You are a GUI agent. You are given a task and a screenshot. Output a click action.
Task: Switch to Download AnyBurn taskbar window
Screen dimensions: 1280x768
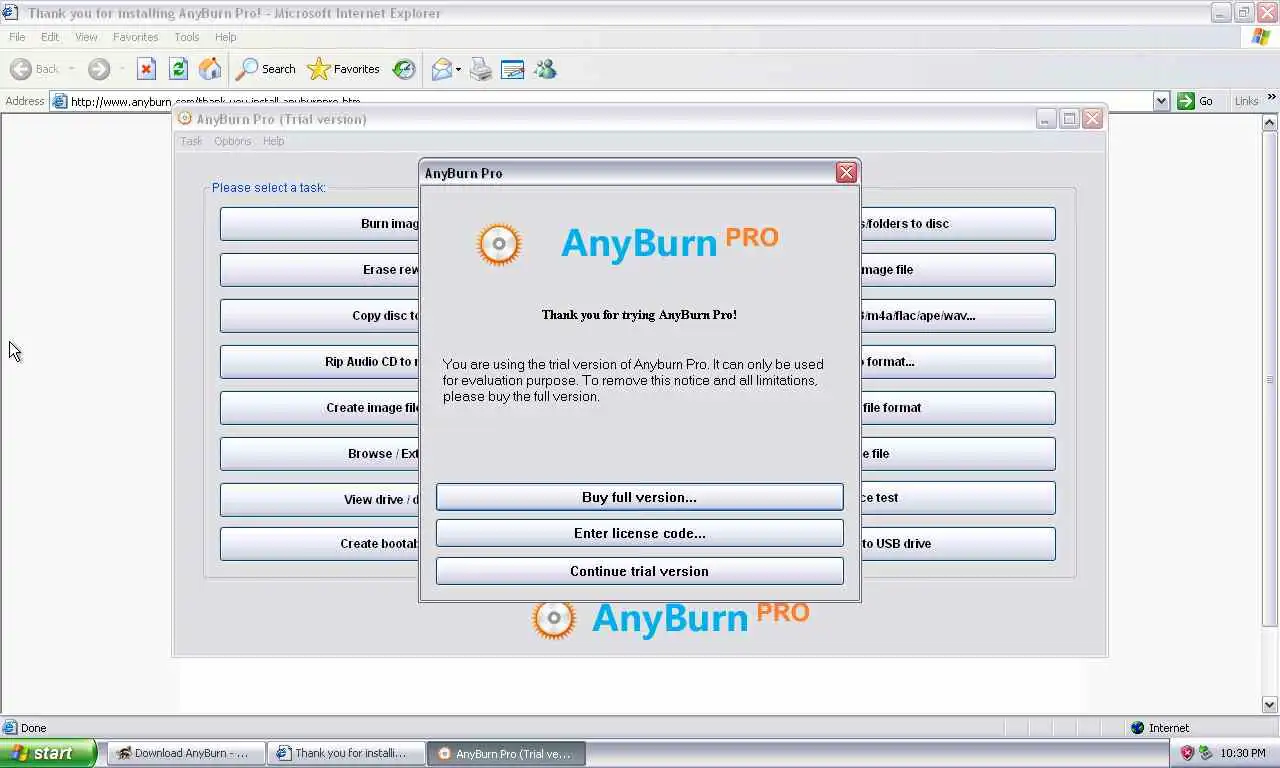pos(185,753)
